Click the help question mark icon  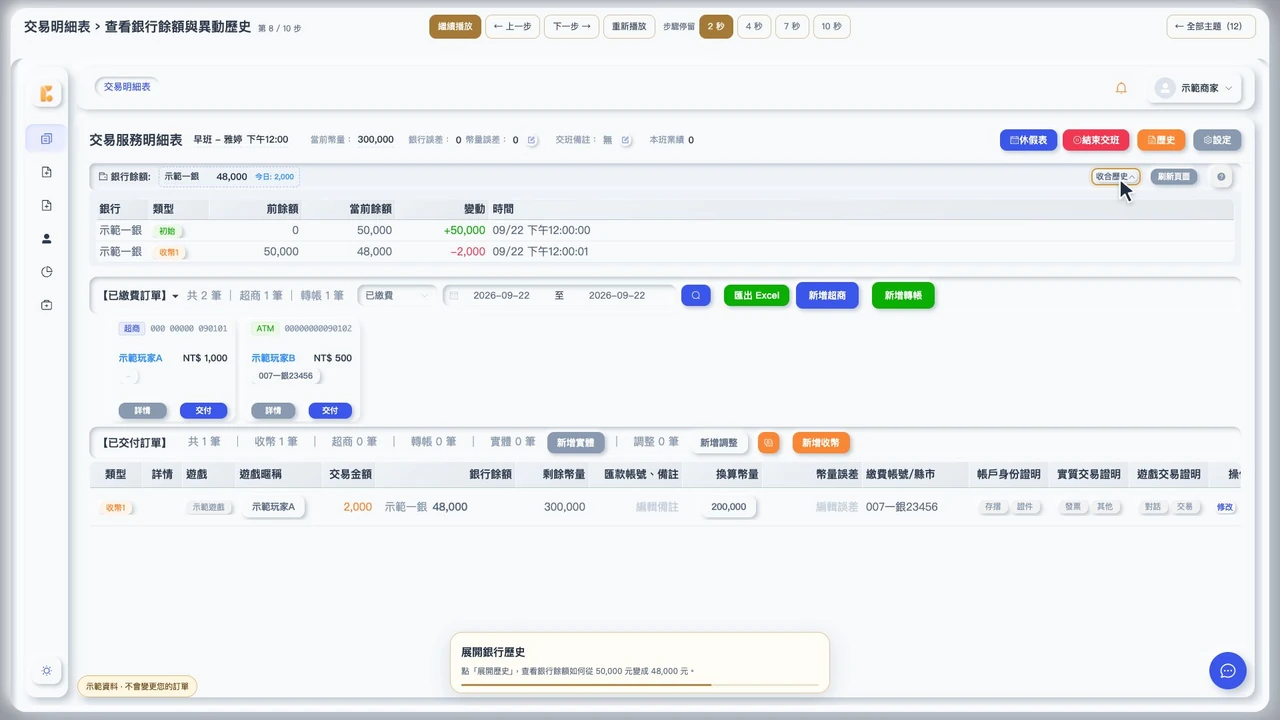(x=1221, y=177)
